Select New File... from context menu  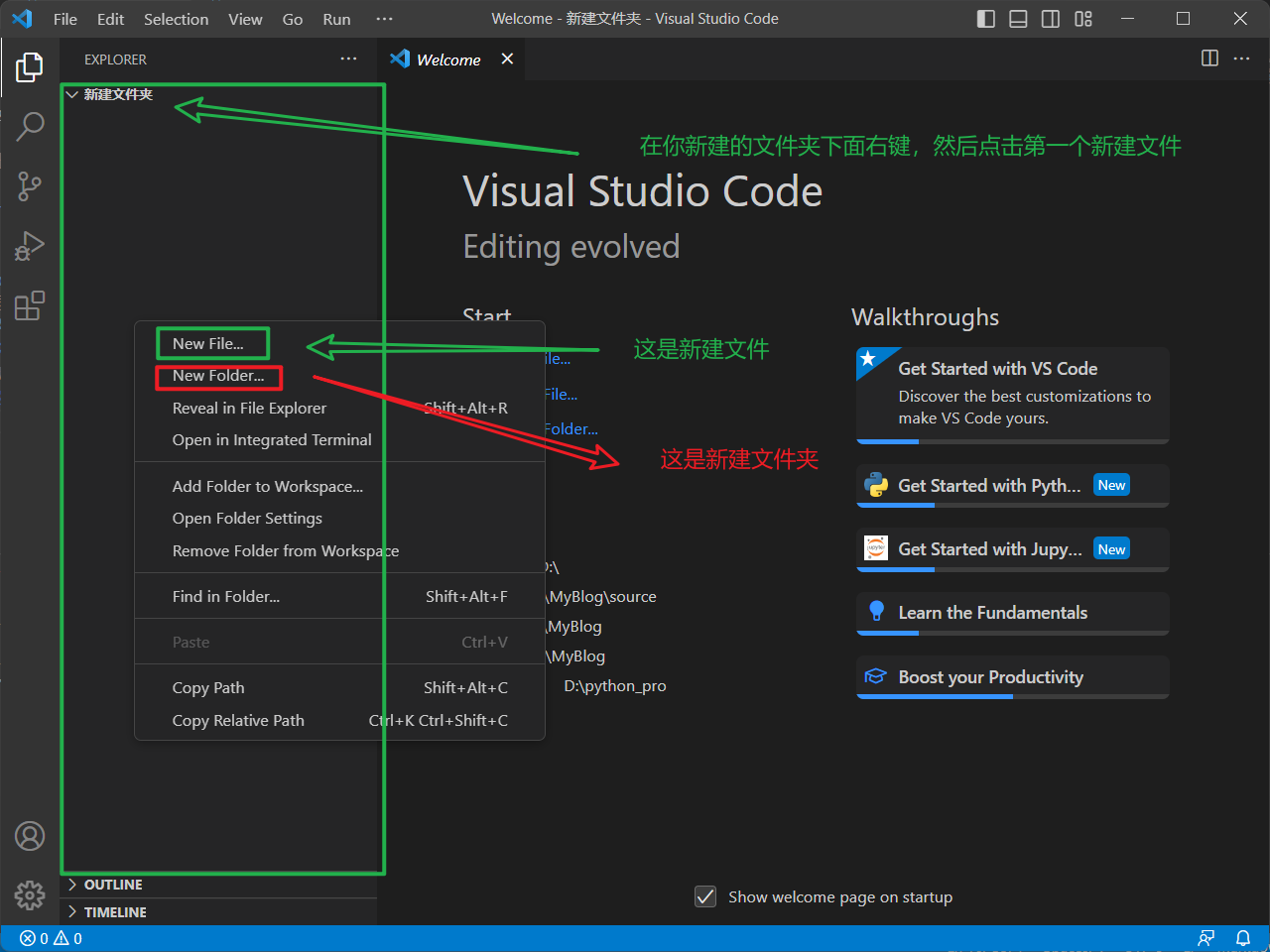pyautogui.click(x=207, y=344)
